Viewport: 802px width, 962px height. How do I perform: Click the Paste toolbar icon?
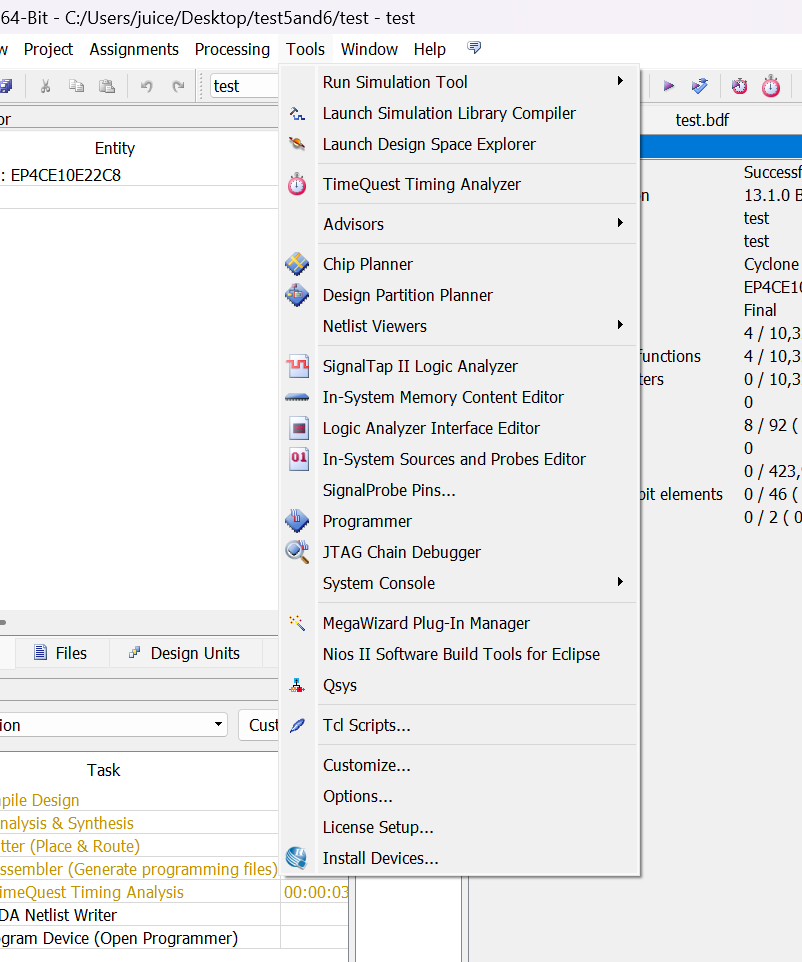(x=107, y=86)
